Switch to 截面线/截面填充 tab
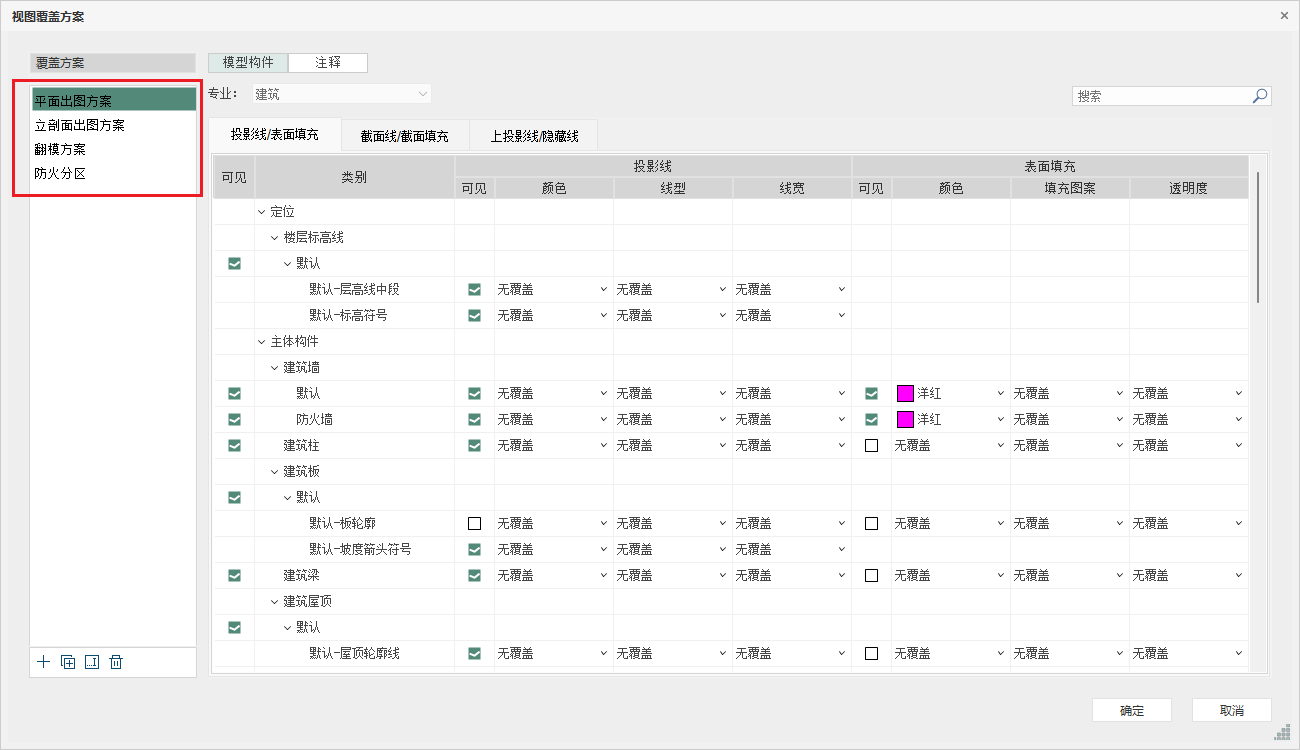The height and width of the screenshot is (750, 1300). pos(404,135)
